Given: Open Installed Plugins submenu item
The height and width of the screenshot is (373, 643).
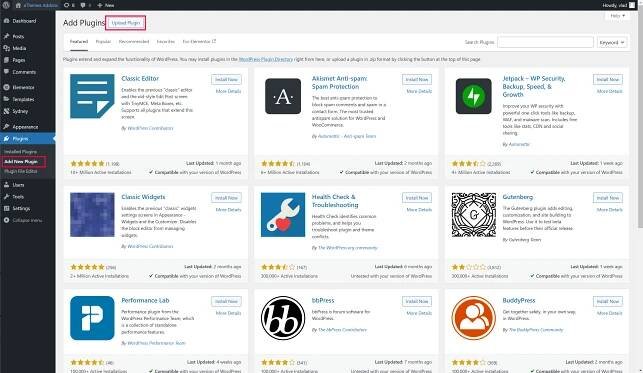Looking at the screenshot, I should pyautogui.click(x=21, y=152).
